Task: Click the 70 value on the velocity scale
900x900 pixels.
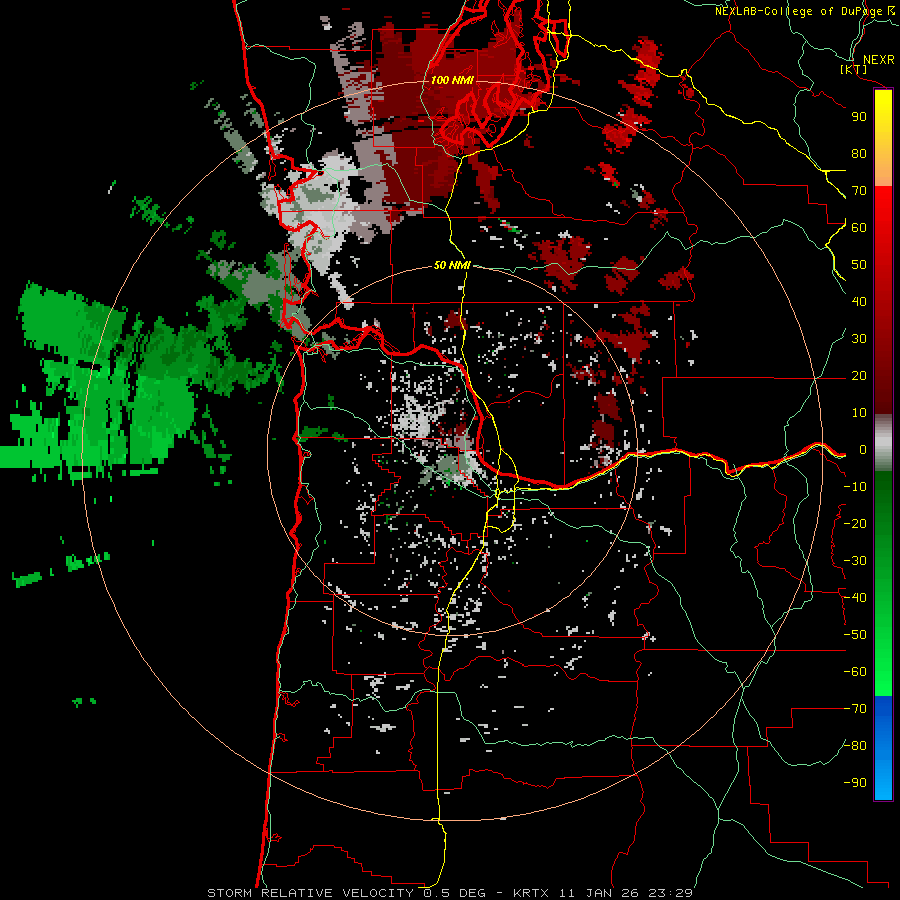Action: tap(859, 191)
